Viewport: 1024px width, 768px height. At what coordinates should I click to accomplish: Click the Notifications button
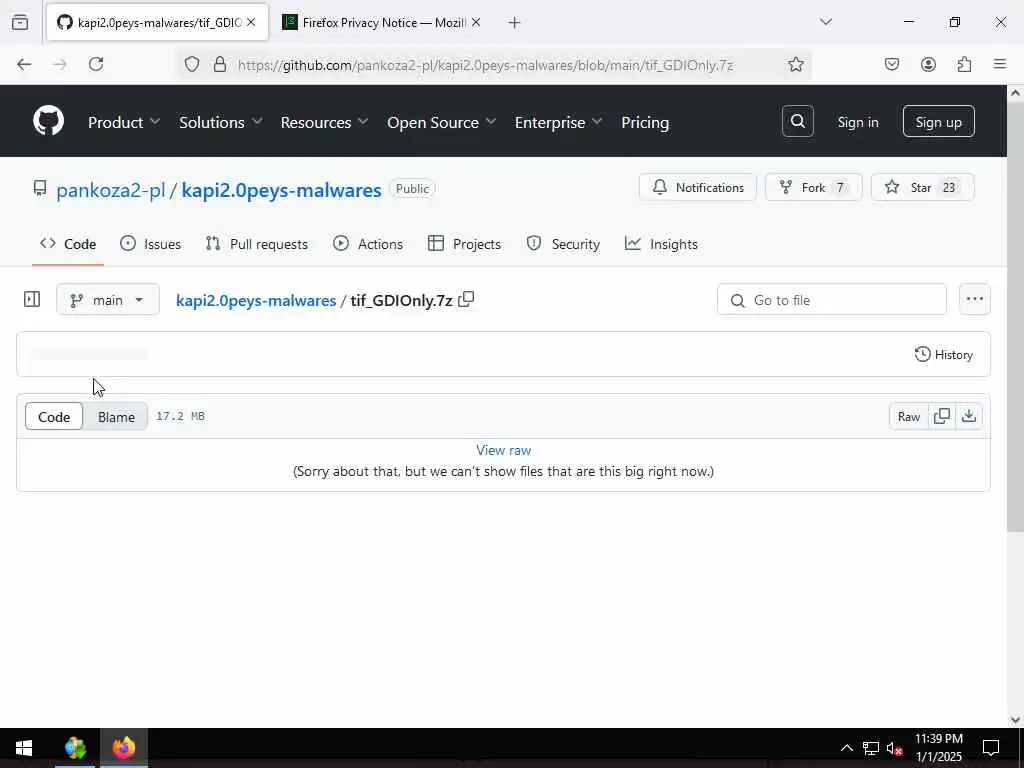(x=697, y=187)
